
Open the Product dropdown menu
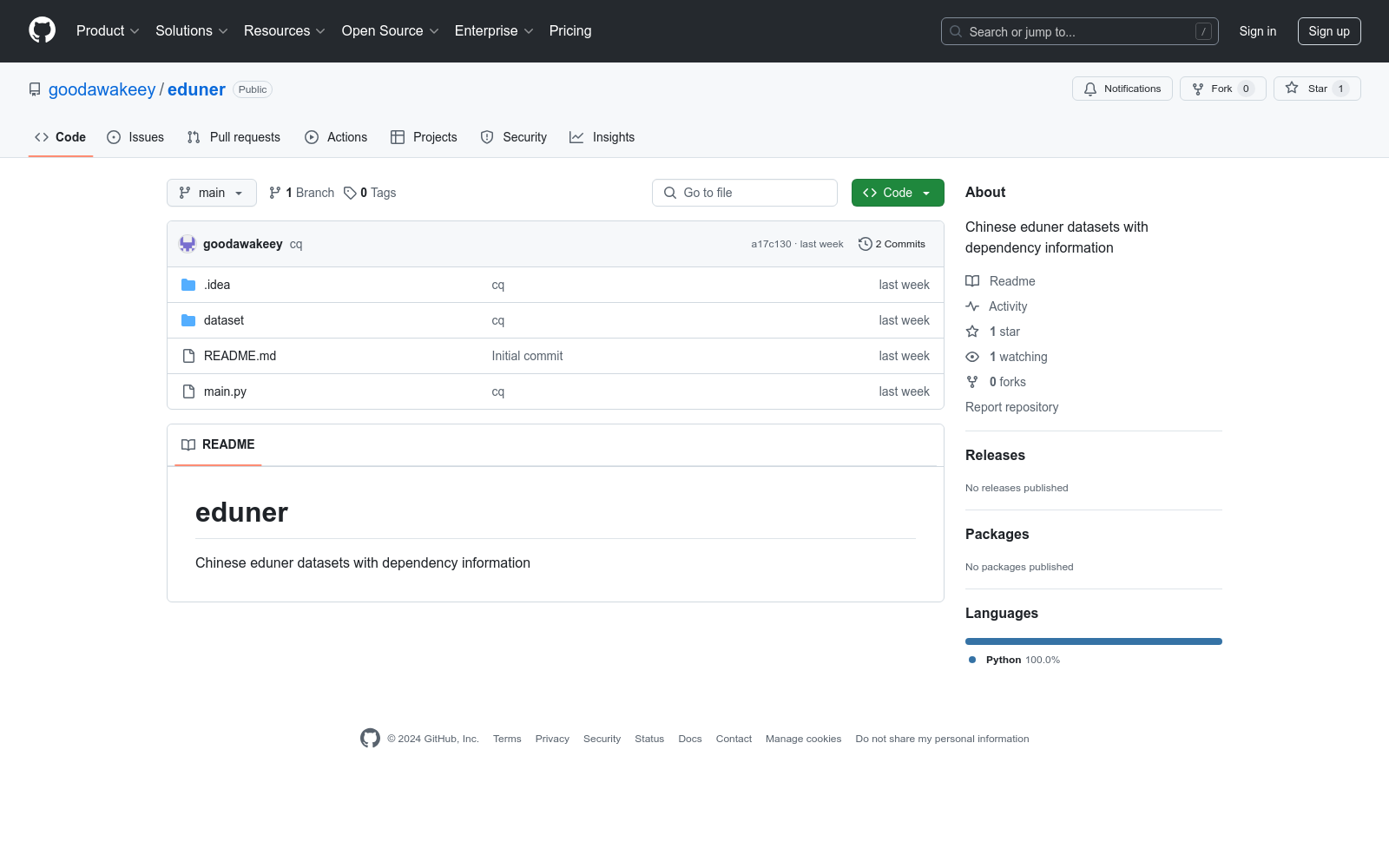[x=108, y=31]
